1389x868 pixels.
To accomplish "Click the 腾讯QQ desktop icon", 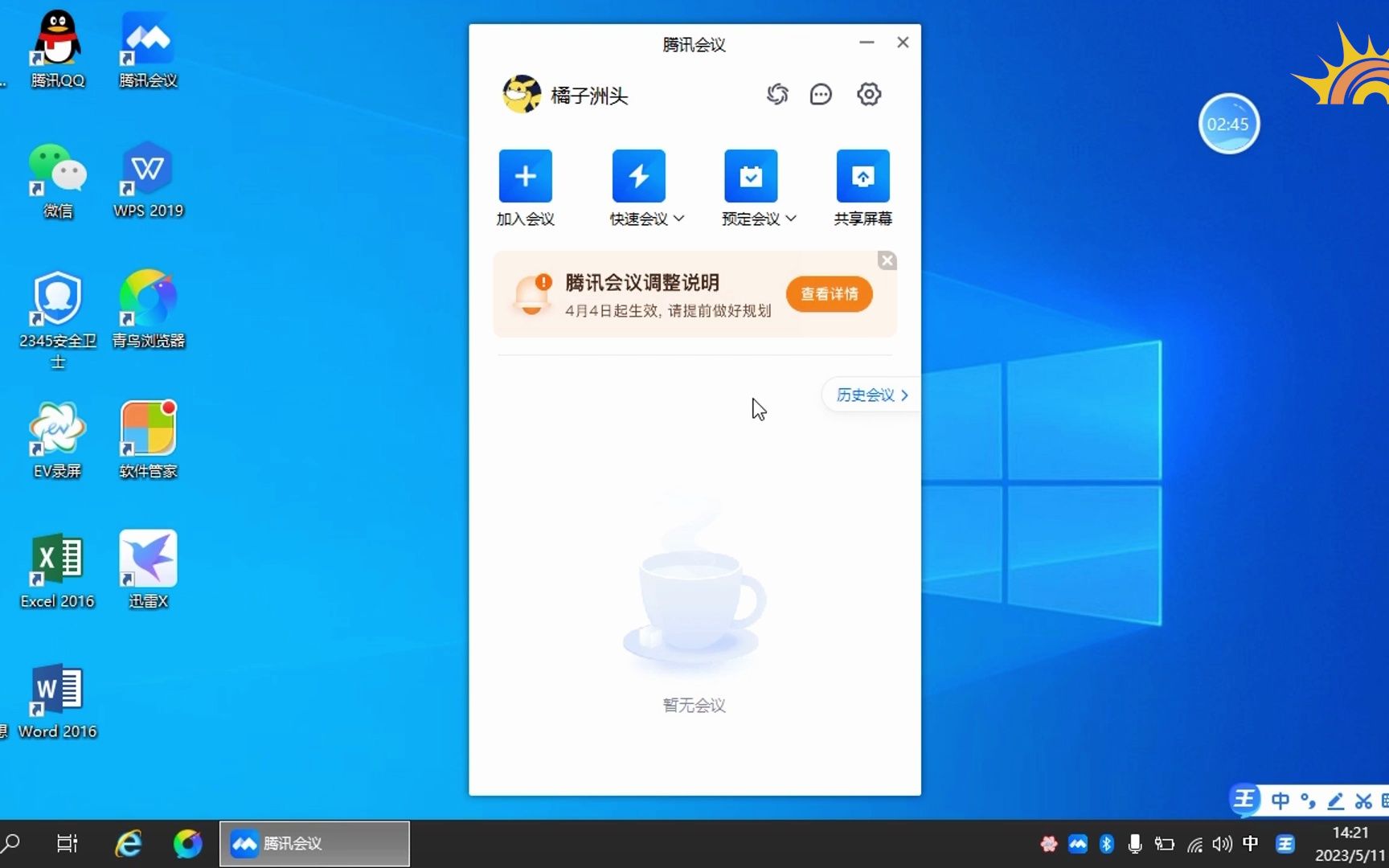I will 57,50.
